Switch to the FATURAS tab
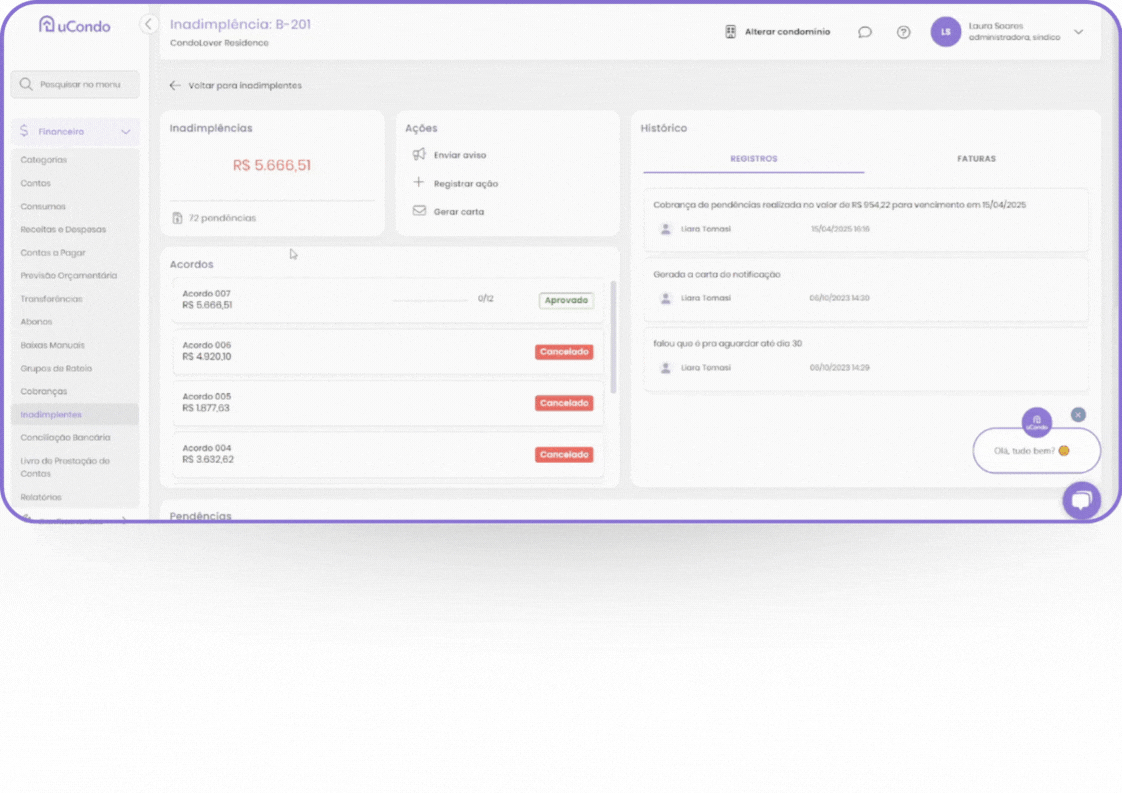The height and width of the screenshot is (793, 1122). pos(975,159)
